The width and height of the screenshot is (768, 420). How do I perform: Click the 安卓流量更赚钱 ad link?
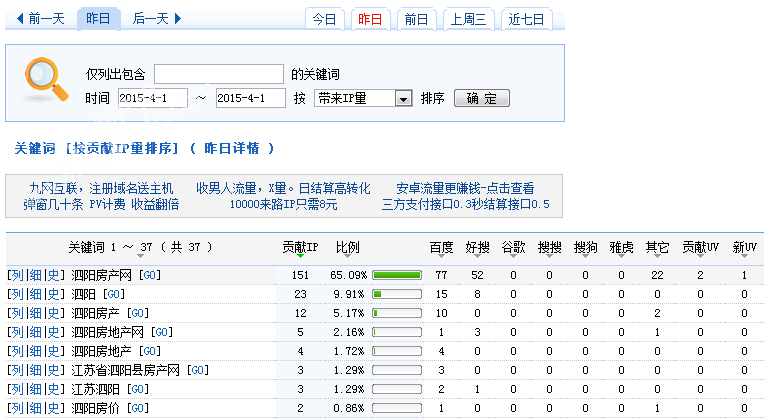tap(465, 187)
